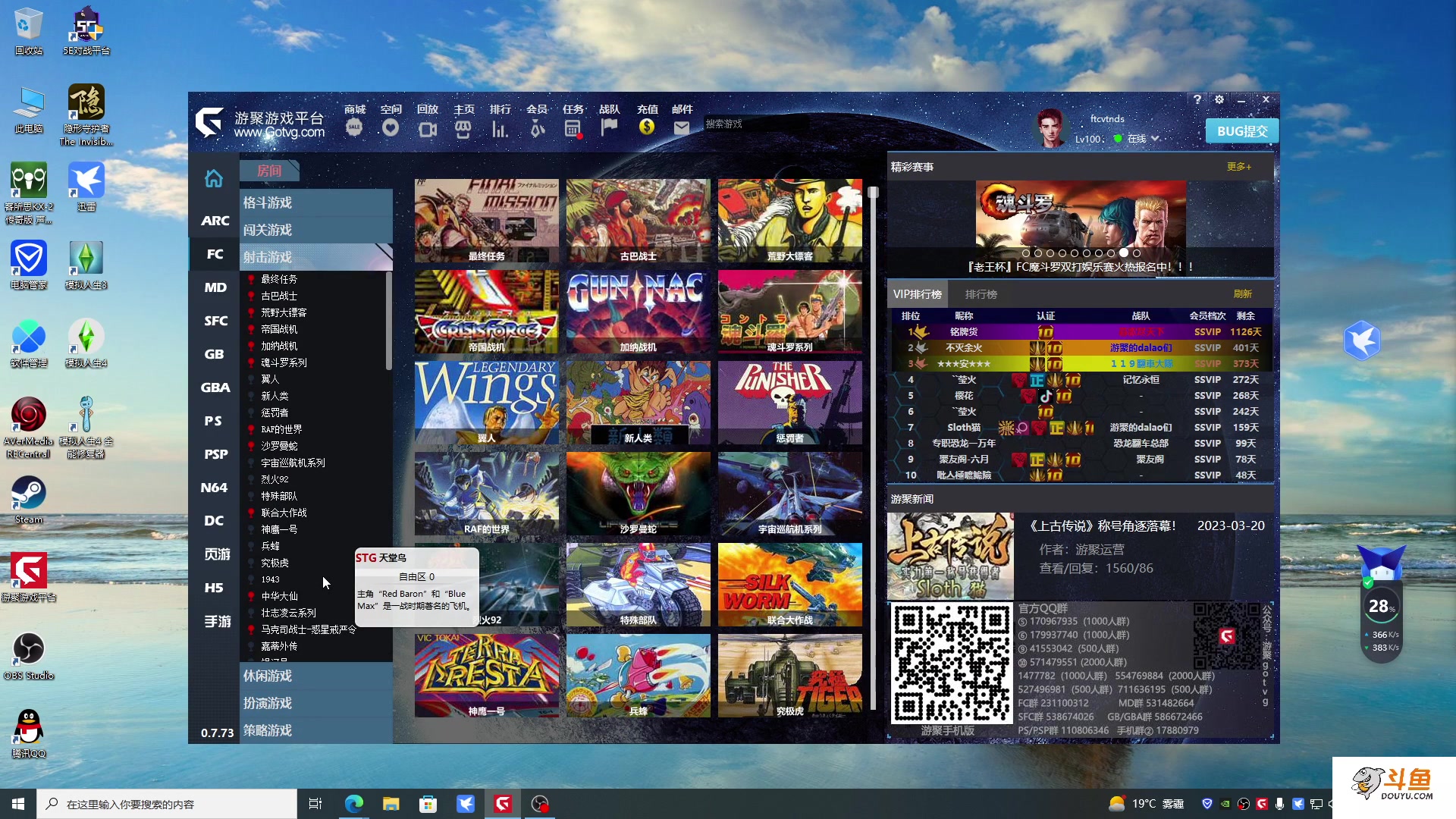This screenshot has height=819, width=1456.
Task: Select the N64 platform tab
Action: [x=215, y=488]
